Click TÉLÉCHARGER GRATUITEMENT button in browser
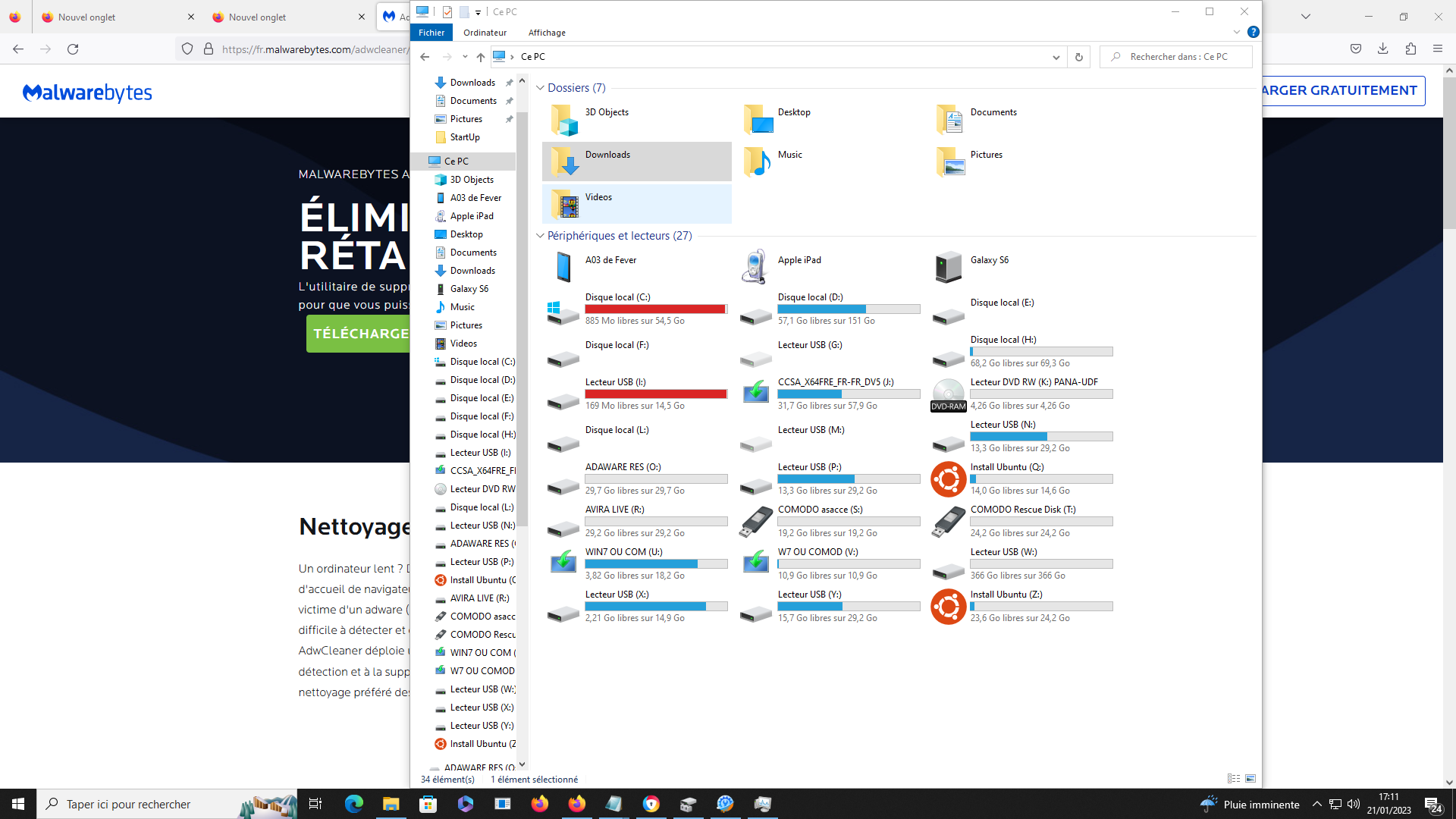The image size is (1456, 819). [1343, 90]
